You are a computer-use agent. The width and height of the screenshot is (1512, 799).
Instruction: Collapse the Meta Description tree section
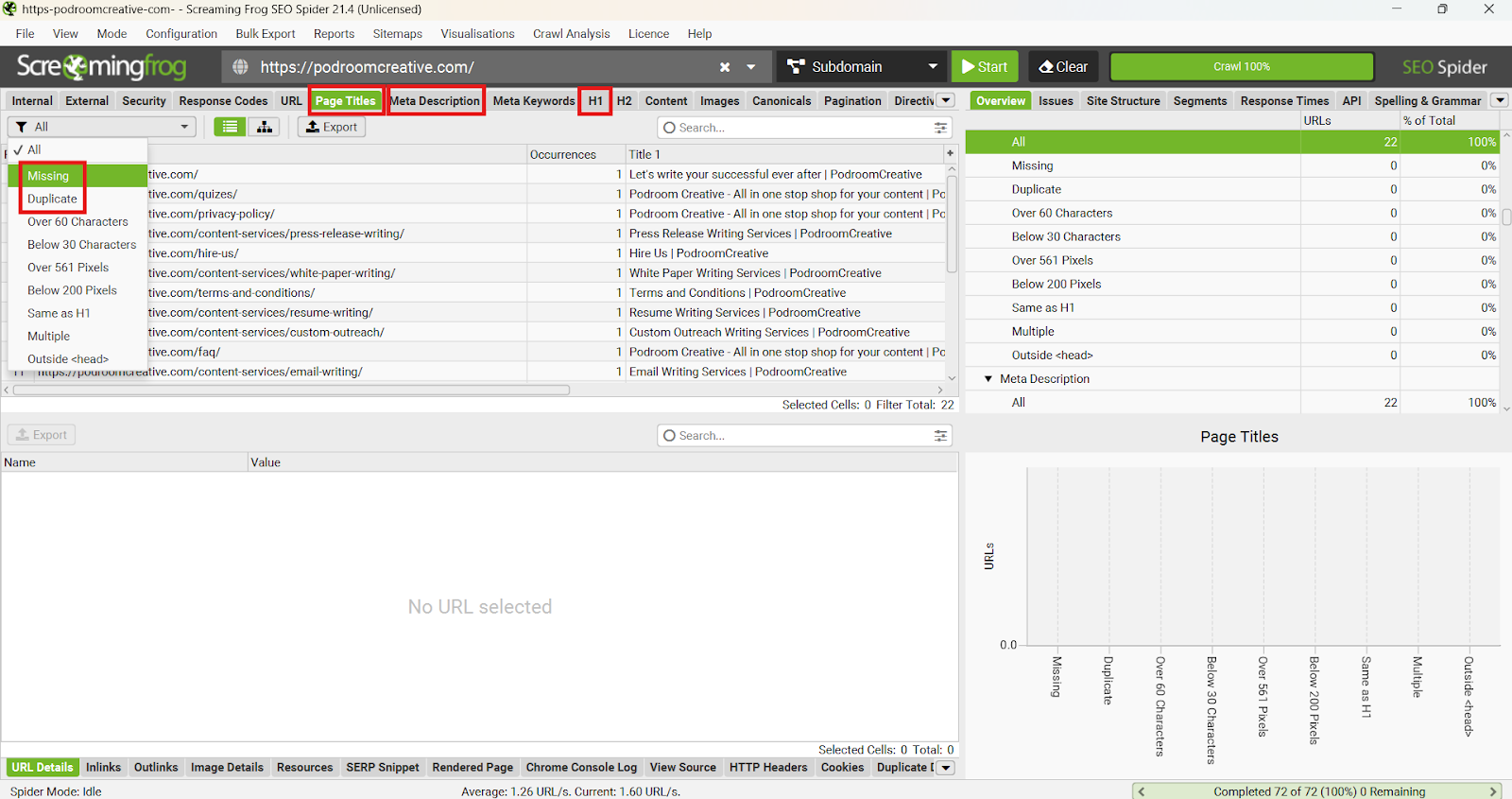(988, 379)
